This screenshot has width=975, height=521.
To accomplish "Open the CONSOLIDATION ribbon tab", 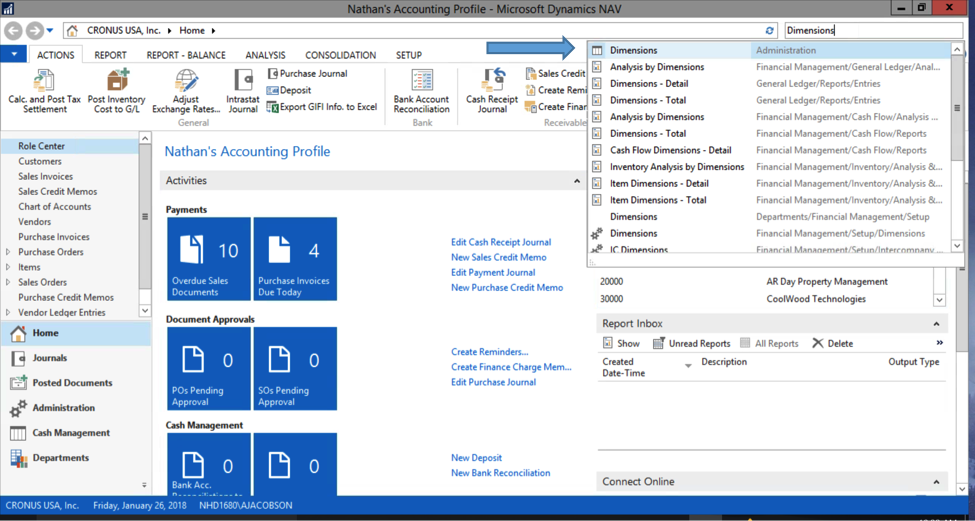I will [x=340, y=55].
